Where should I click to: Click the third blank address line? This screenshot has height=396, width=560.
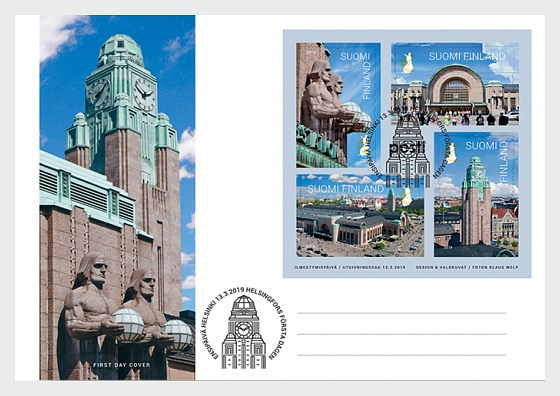[x=401, y=355]
